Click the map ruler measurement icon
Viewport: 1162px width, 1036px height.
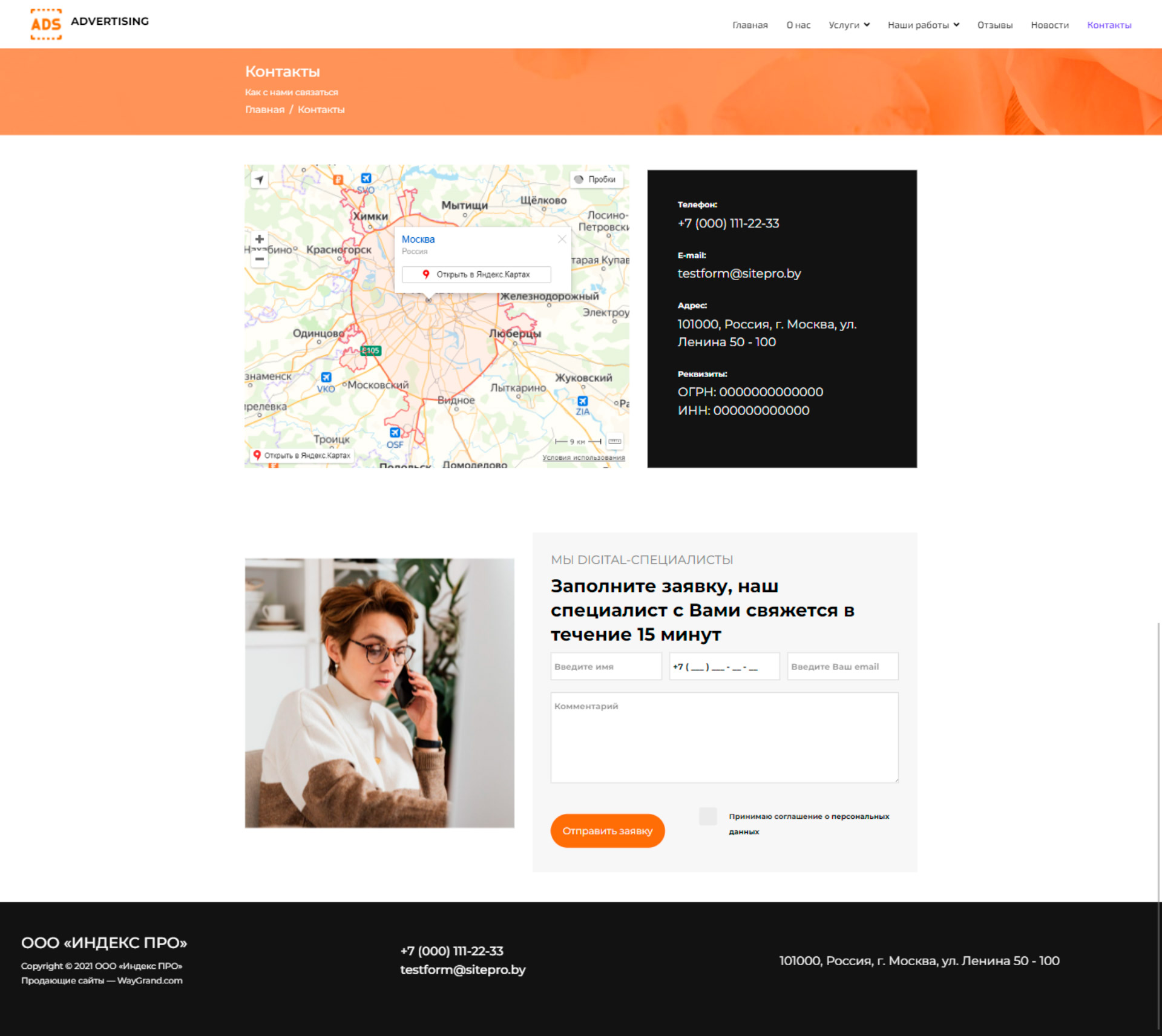(x=615, y=441)
